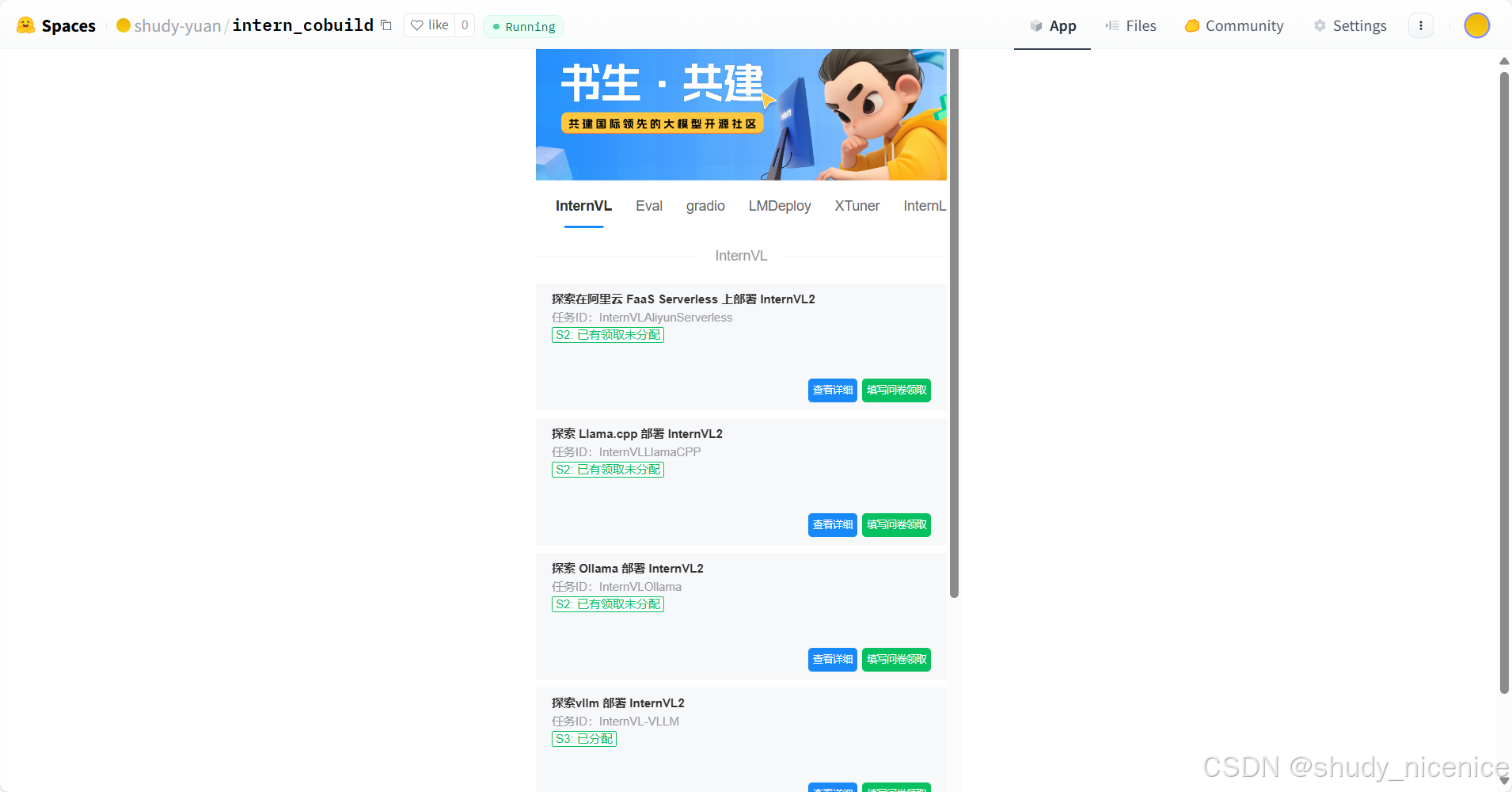The width and height of the screenshot is (1512, 792).
Task: Click the S3 已分配 status tag
Action: pyautogui.click(x=584, y=739)
